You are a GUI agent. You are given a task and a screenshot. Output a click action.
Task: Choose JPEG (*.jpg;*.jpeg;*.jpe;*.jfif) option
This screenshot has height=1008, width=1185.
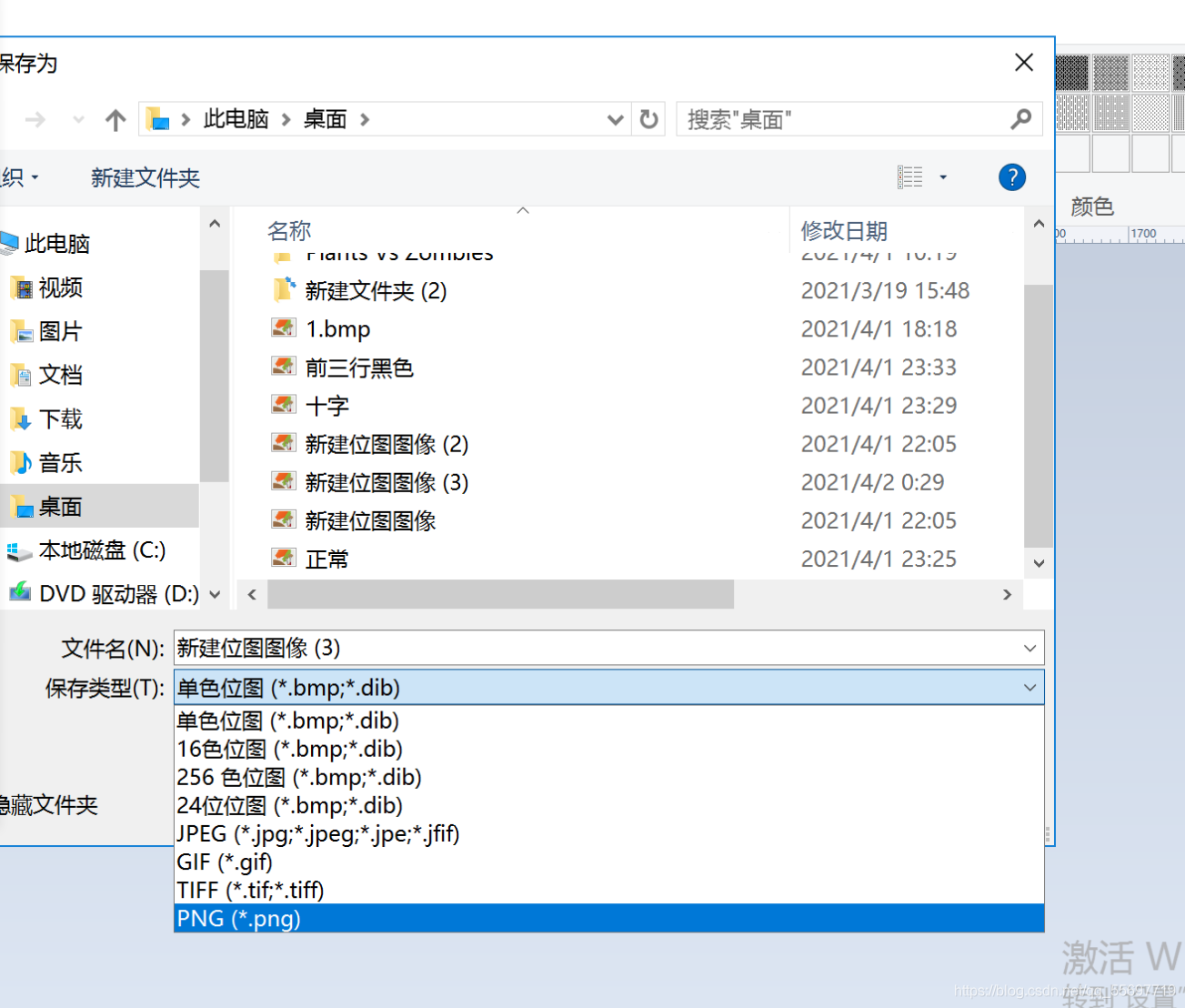pos(608,833)
